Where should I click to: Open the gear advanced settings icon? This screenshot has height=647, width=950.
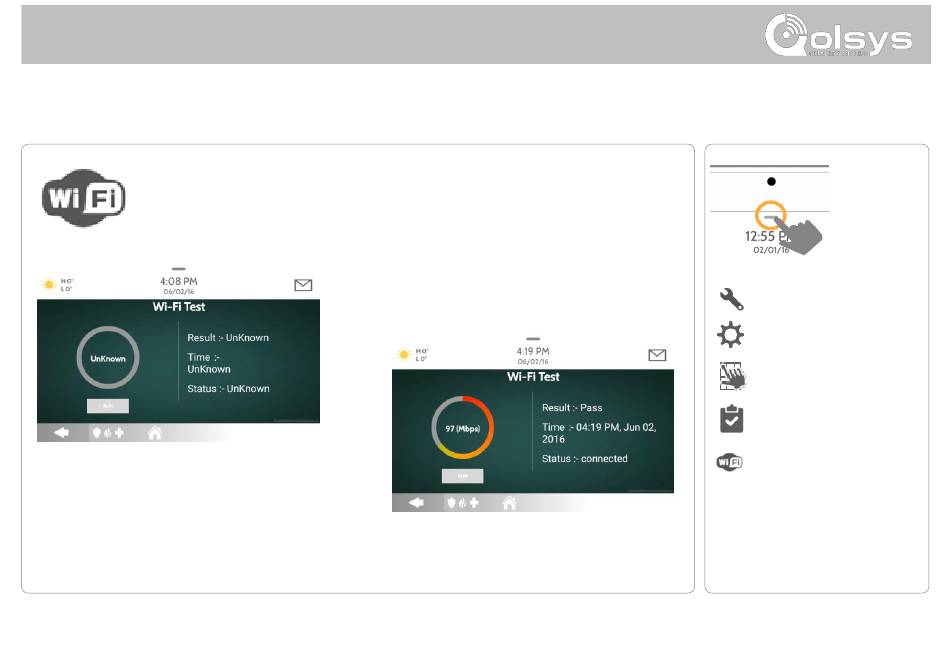[731, 335]
